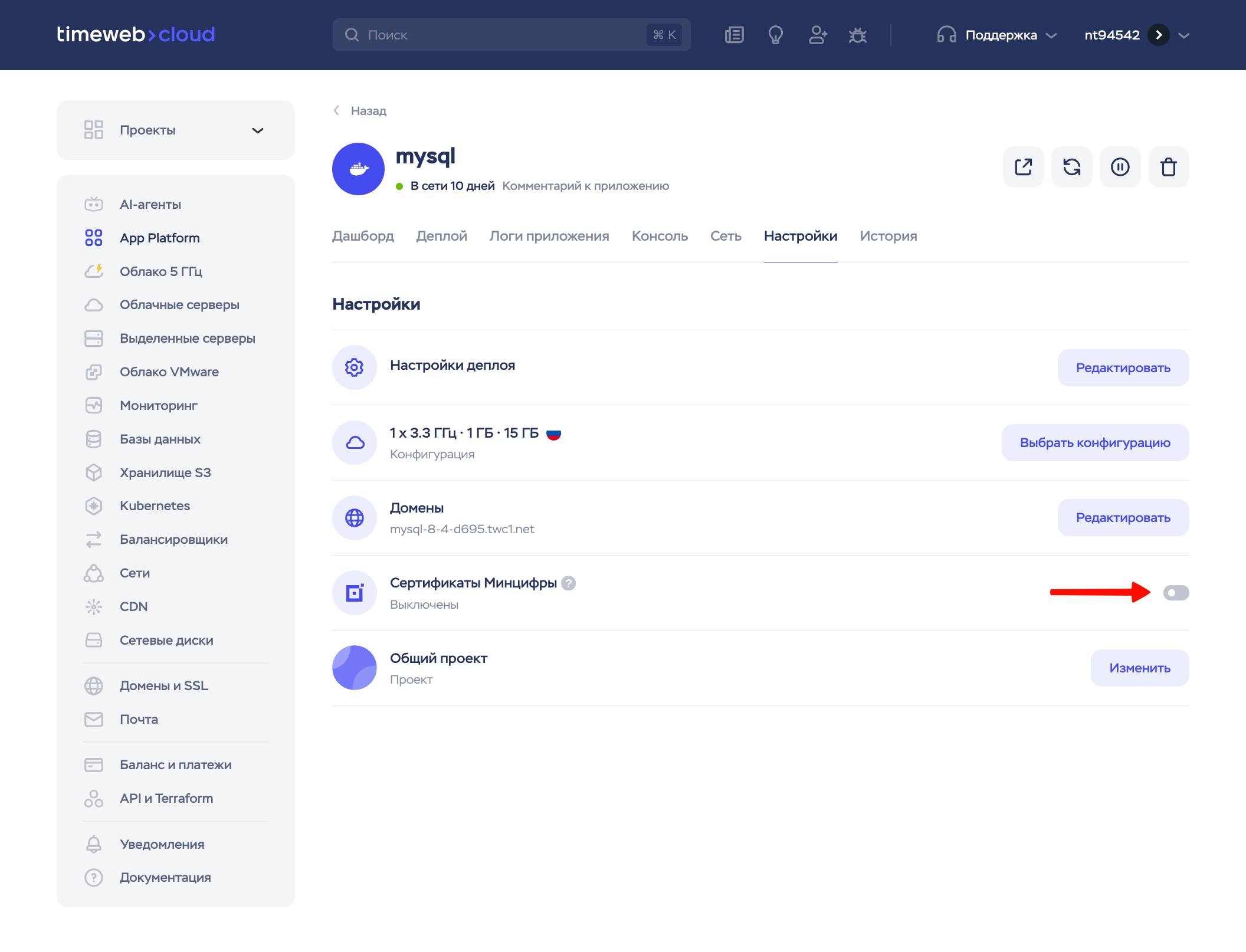Click the add user referral icon
This screenshot has width=1246, height=952.
(x=818, y=35)
